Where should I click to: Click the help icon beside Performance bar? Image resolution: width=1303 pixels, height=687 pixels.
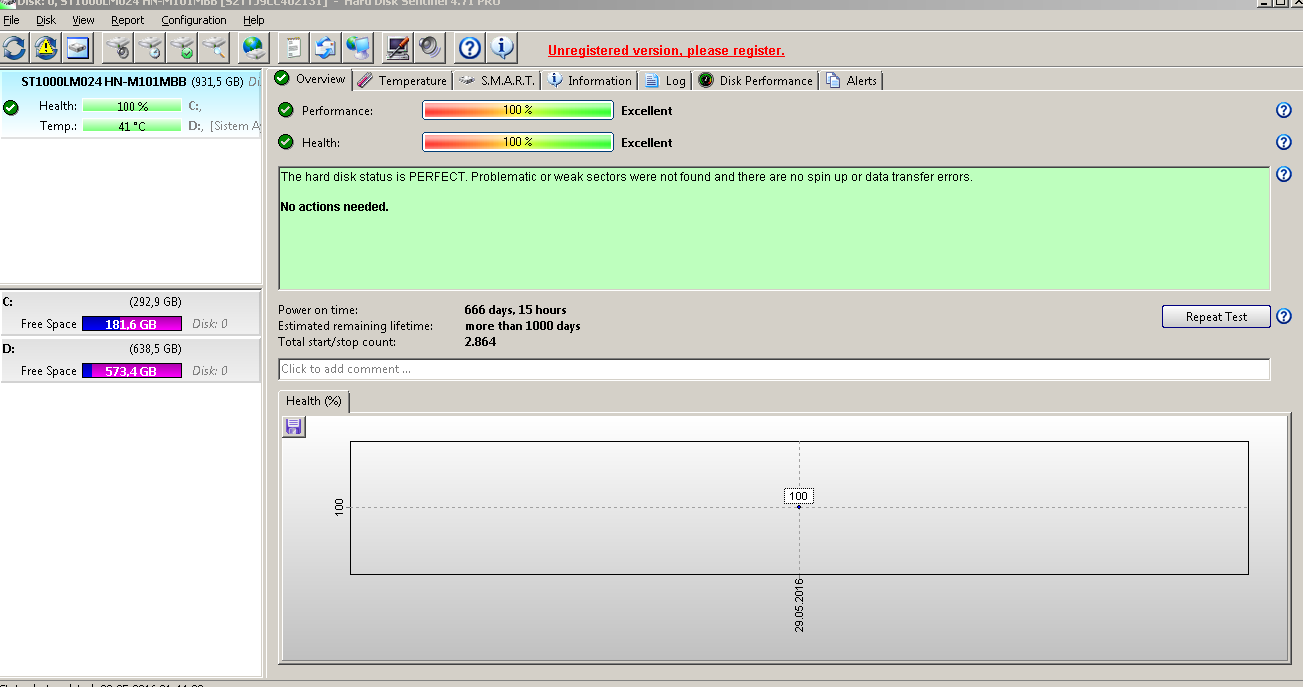tap(1284, 111)
